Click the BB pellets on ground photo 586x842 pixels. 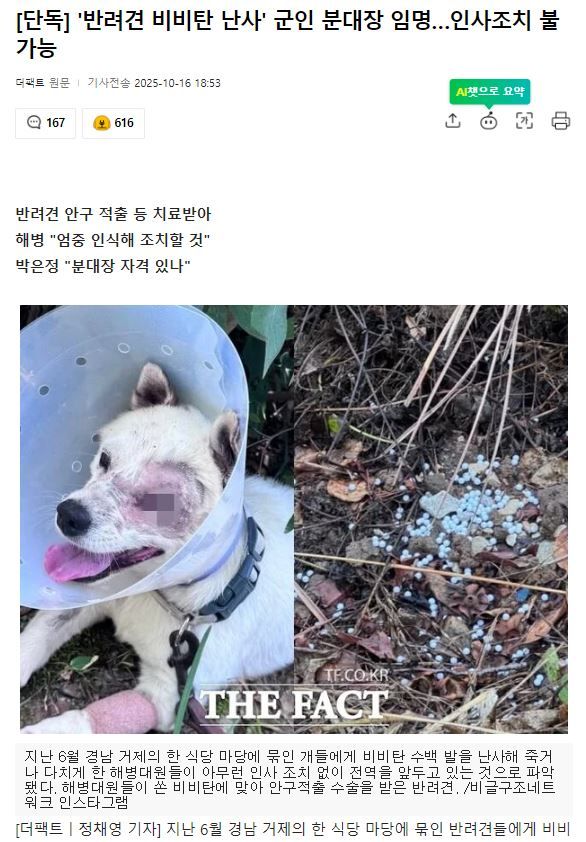(x=431, y=519)
